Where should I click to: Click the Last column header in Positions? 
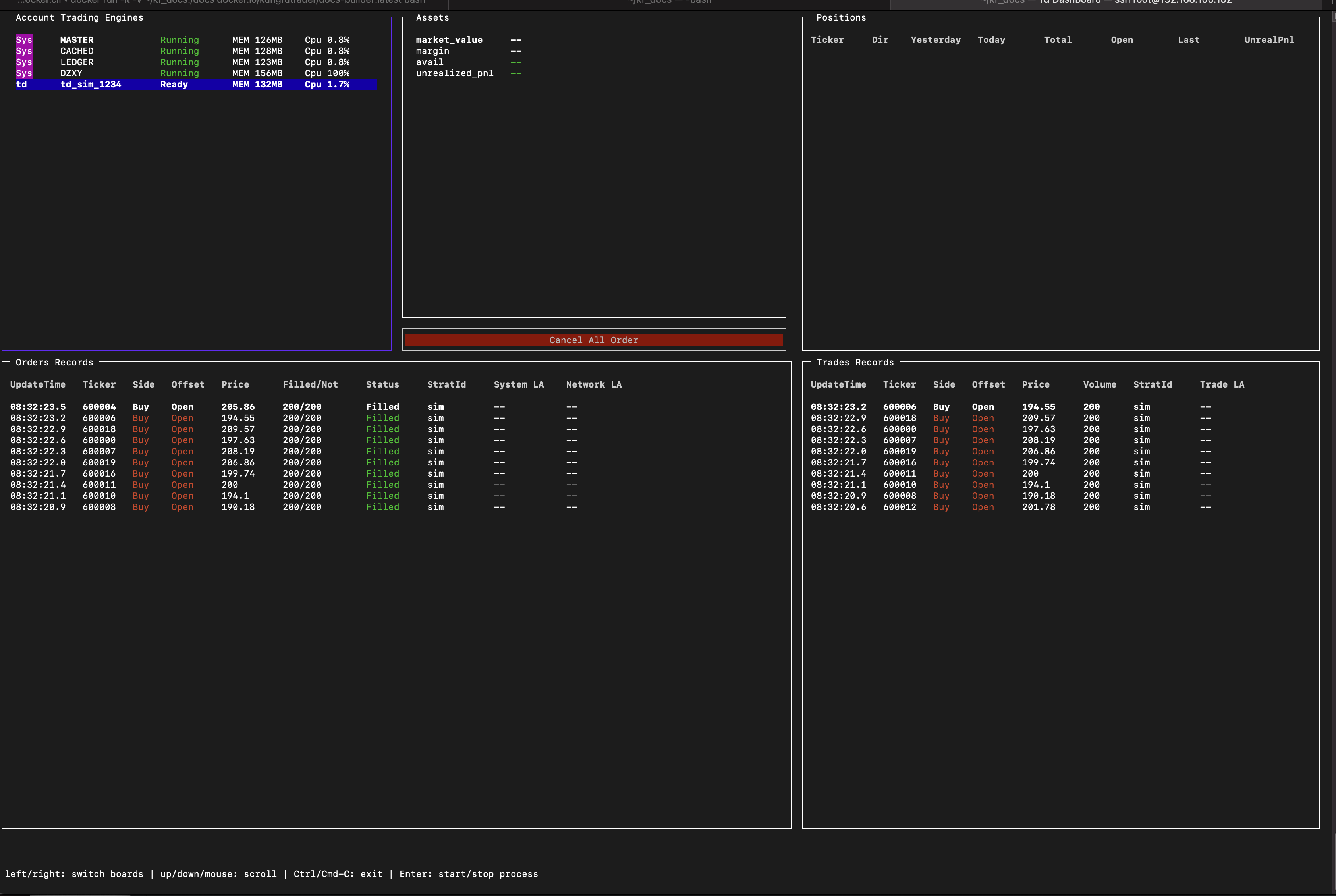tap(1189, 40)
